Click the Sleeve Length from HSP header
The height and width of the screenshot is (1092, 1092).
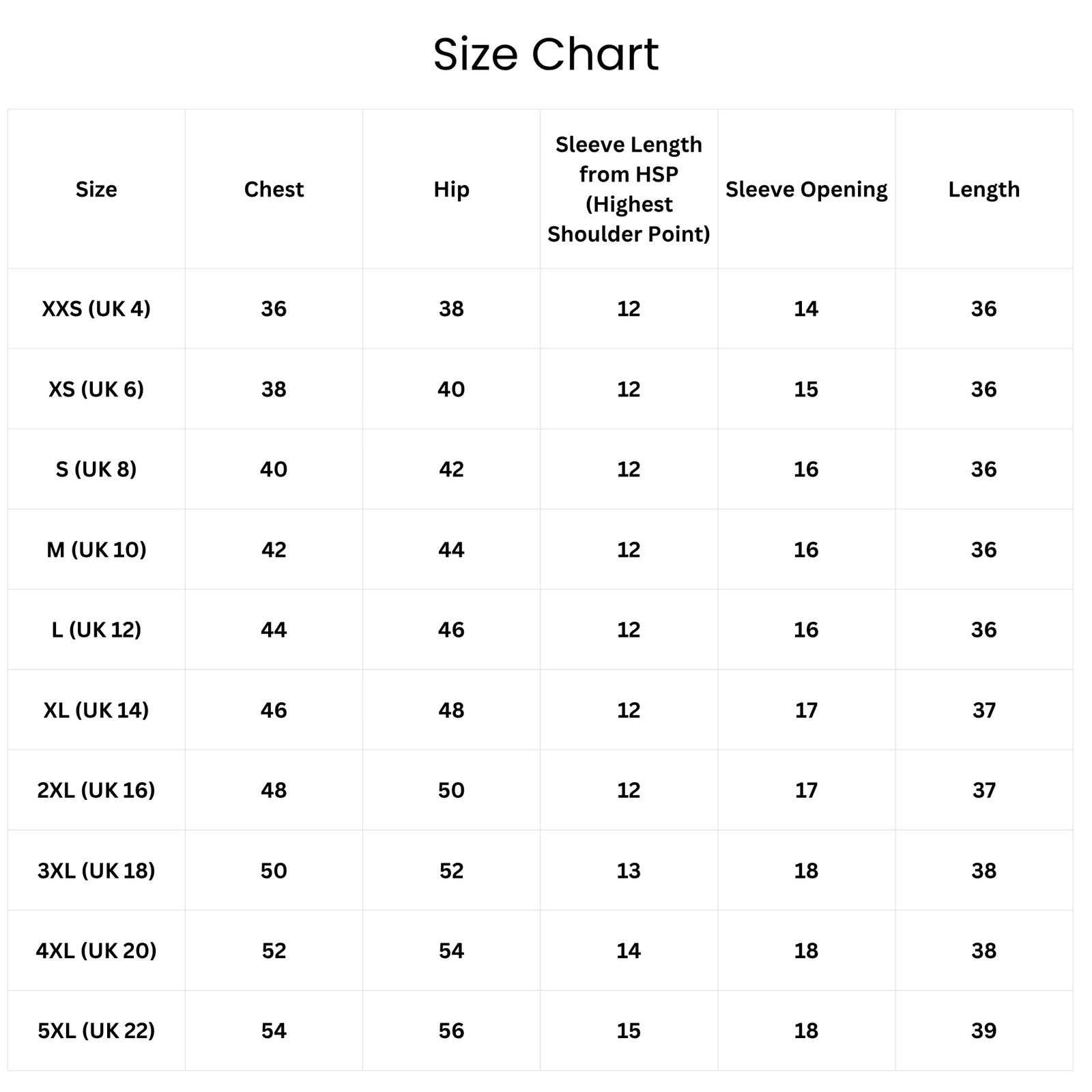point(629,189)
